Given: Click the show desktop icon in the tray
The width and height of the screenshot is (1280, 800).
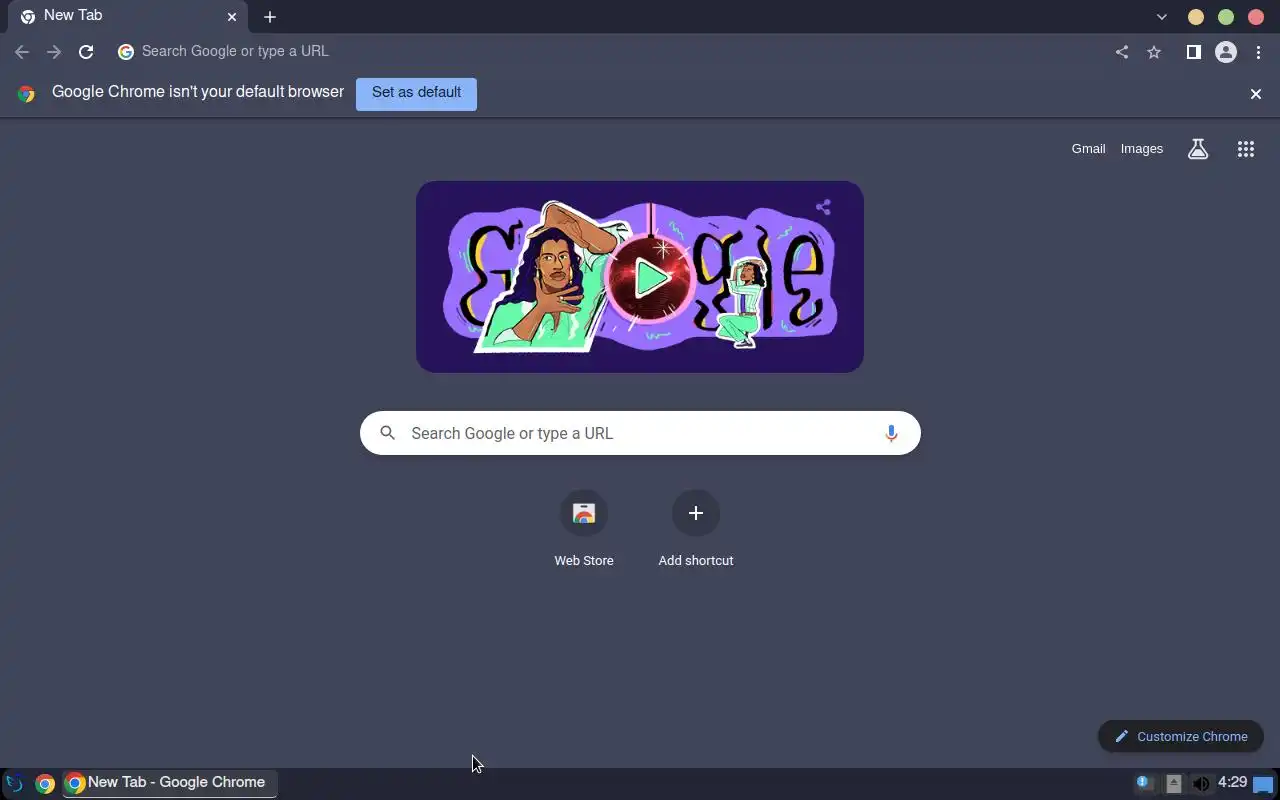Looking at the screenshot, I should coord(1264,784).
